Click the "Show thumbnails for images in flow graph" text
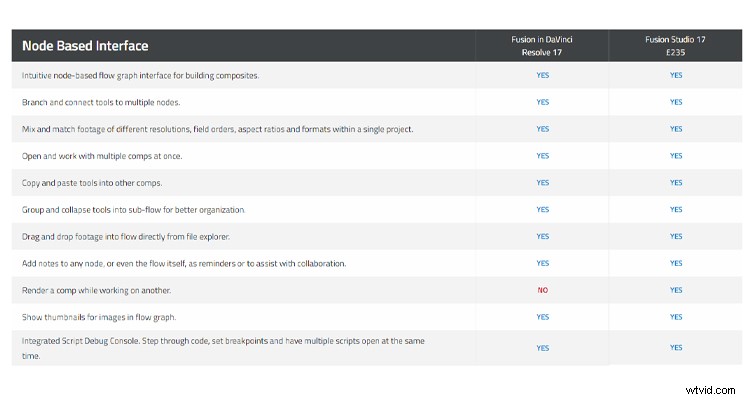Viewport: 755px width, 400px height. pos(99,317)
